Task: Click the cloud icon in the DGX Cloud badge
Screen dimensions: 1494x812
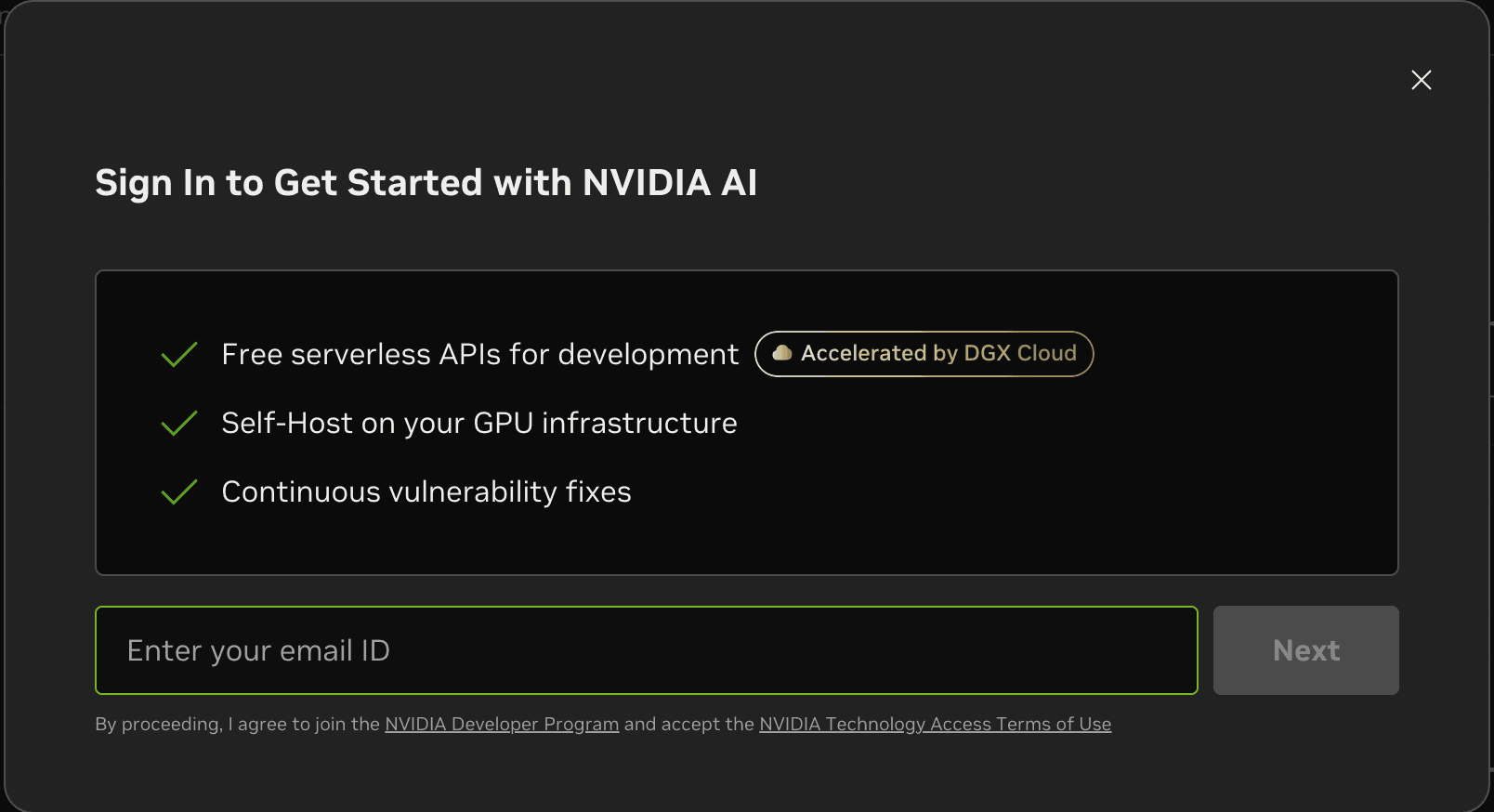Action: coord(781,353)
